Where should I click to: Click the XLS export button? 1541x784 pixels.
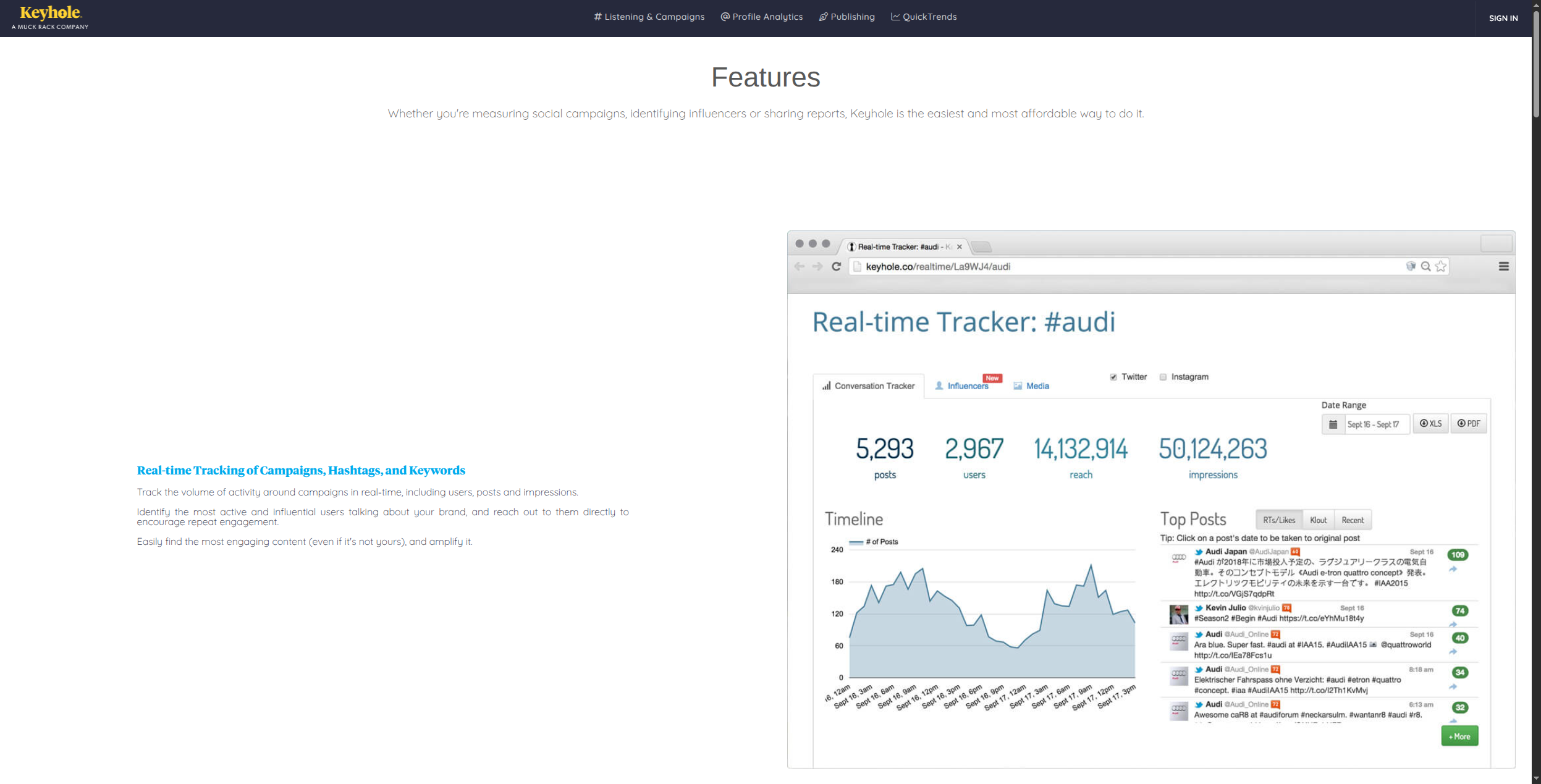coord(1430,424)
